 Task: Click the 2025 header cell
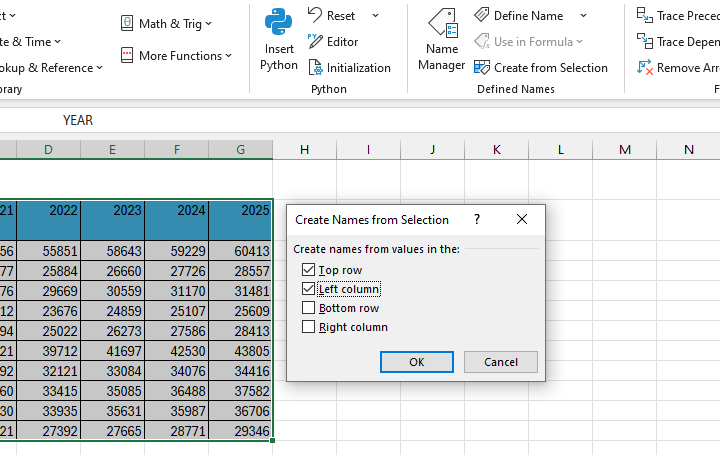pyautogui.click(x=240, y=220)
